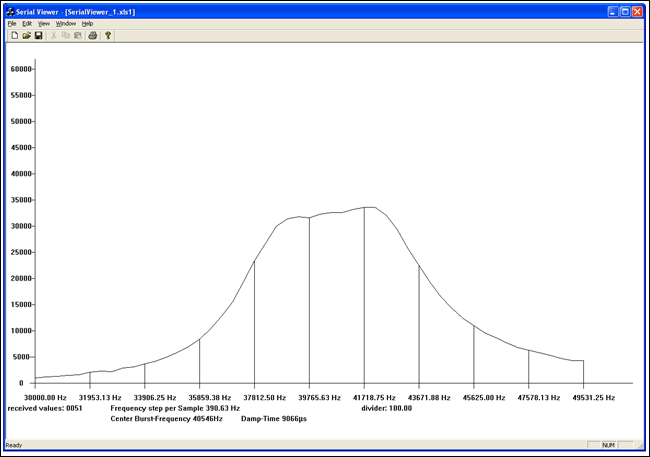Click the 37812.50 Hz axis label
The width and height of the screenshot is (650, 457).
pyautogui.click(x=255, y=397)
